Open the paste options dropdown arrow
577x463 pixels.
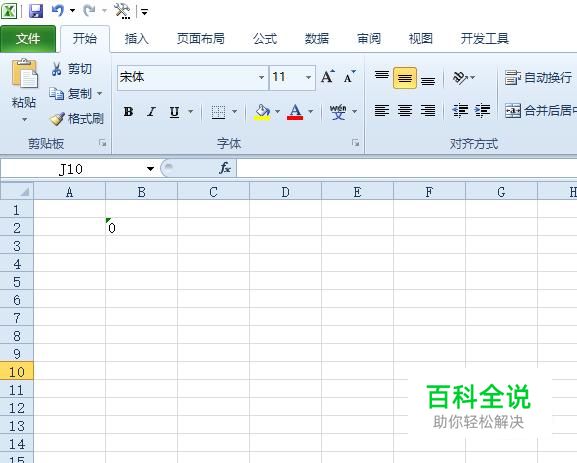(24, 120)
